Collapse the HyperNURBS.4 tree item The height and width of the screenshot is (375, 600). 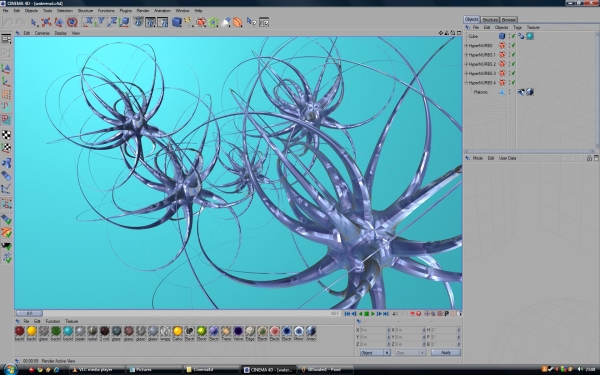(x=466, y=83)
